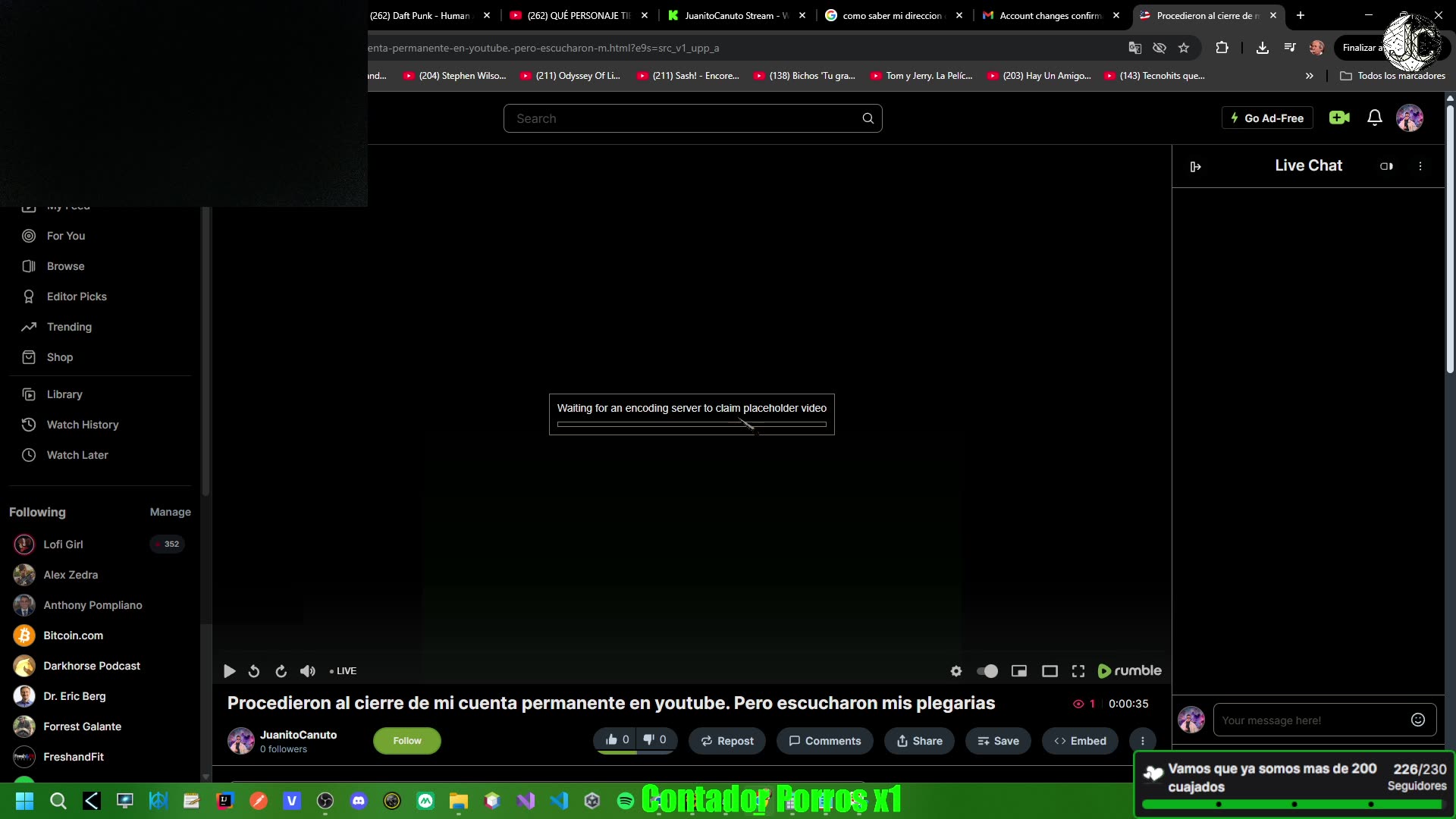This screenshot has width=1456, height=819.
Task: Mute the video volume icon
Action: point(307,671)
